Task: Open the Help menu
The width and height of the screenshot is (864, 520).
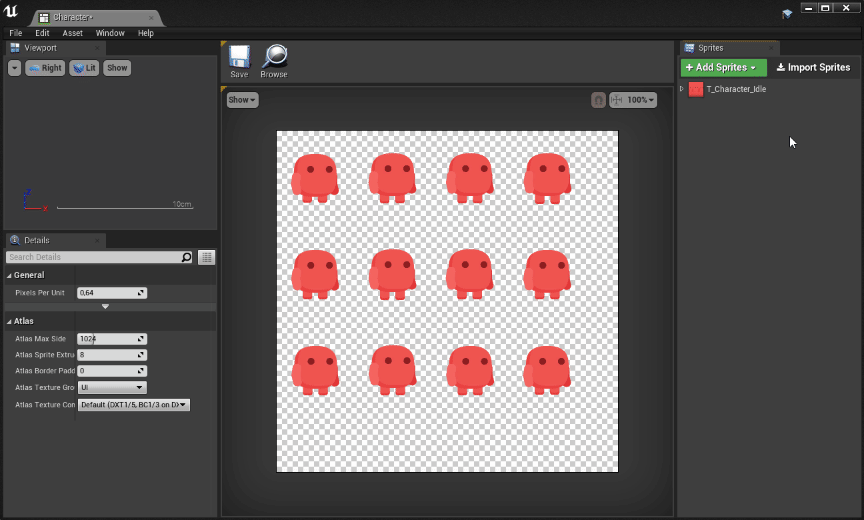Action: 145,33
